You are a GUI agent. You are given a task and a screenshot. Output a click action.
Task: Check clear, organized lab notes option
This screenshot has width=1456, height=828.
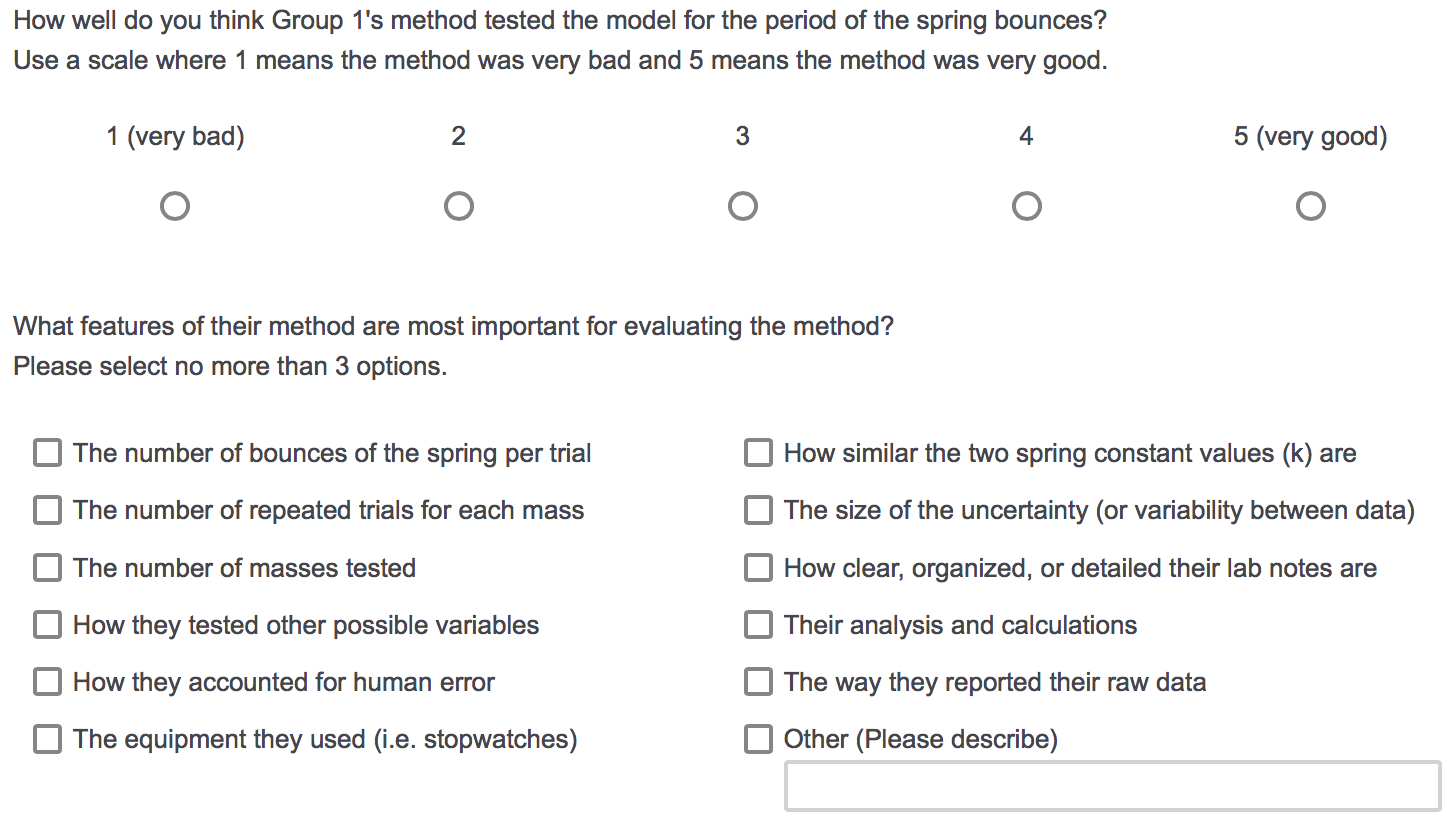click(x=758, y=568)
